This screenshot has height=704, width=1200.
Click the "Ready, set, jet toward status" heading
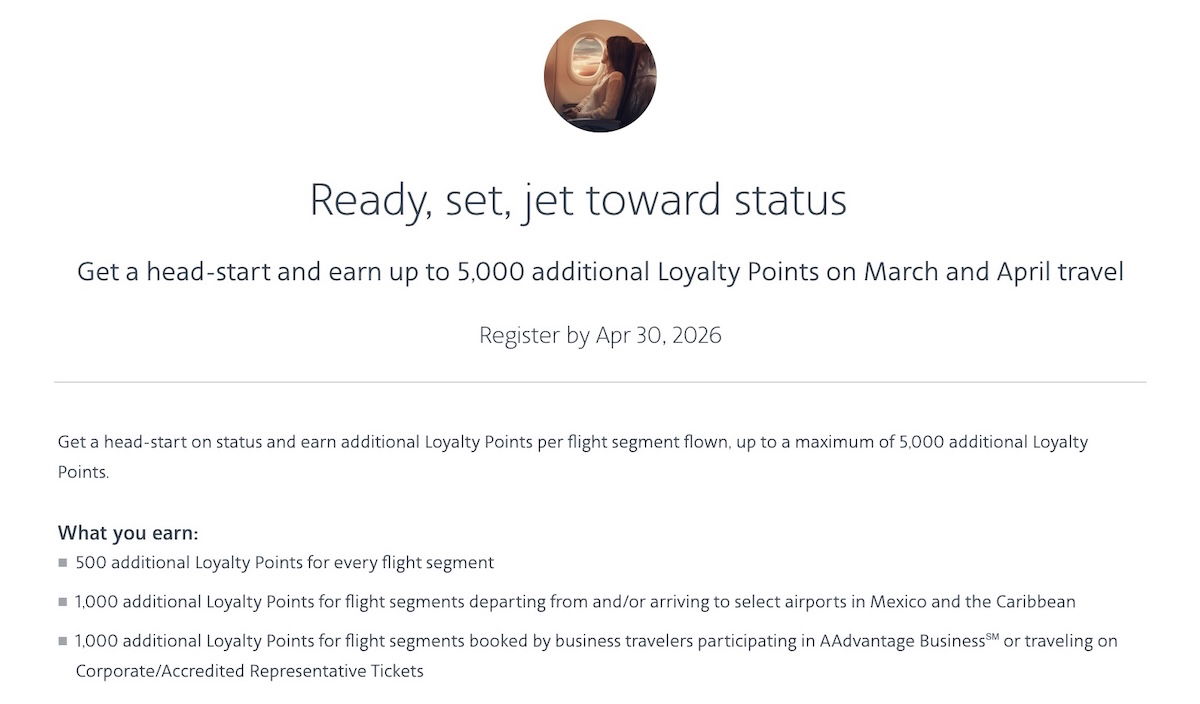(578, 199)
